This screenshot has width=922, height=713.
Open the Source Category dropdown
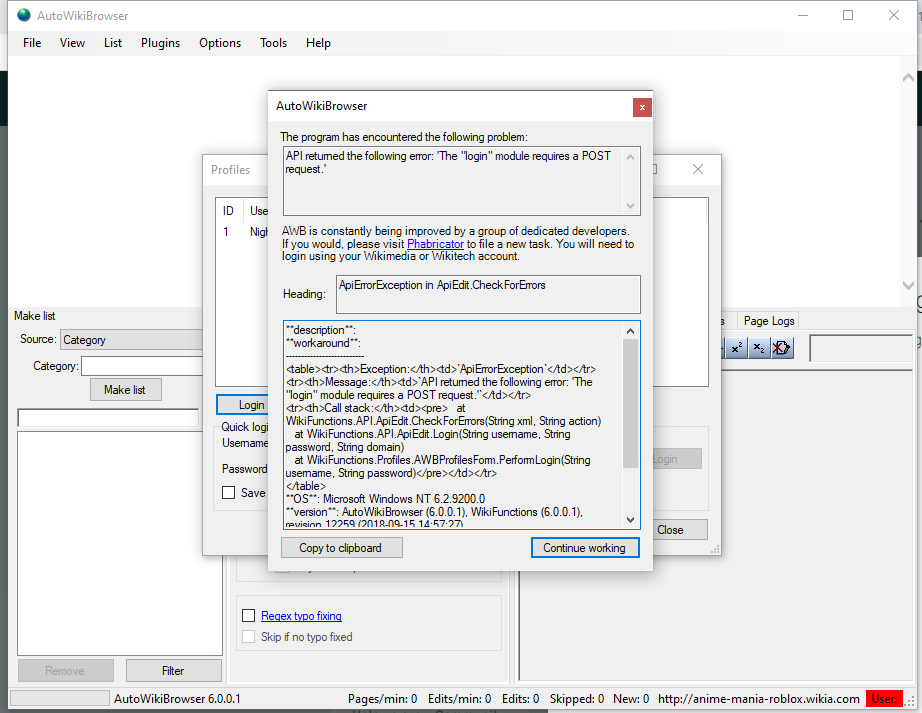131,340
